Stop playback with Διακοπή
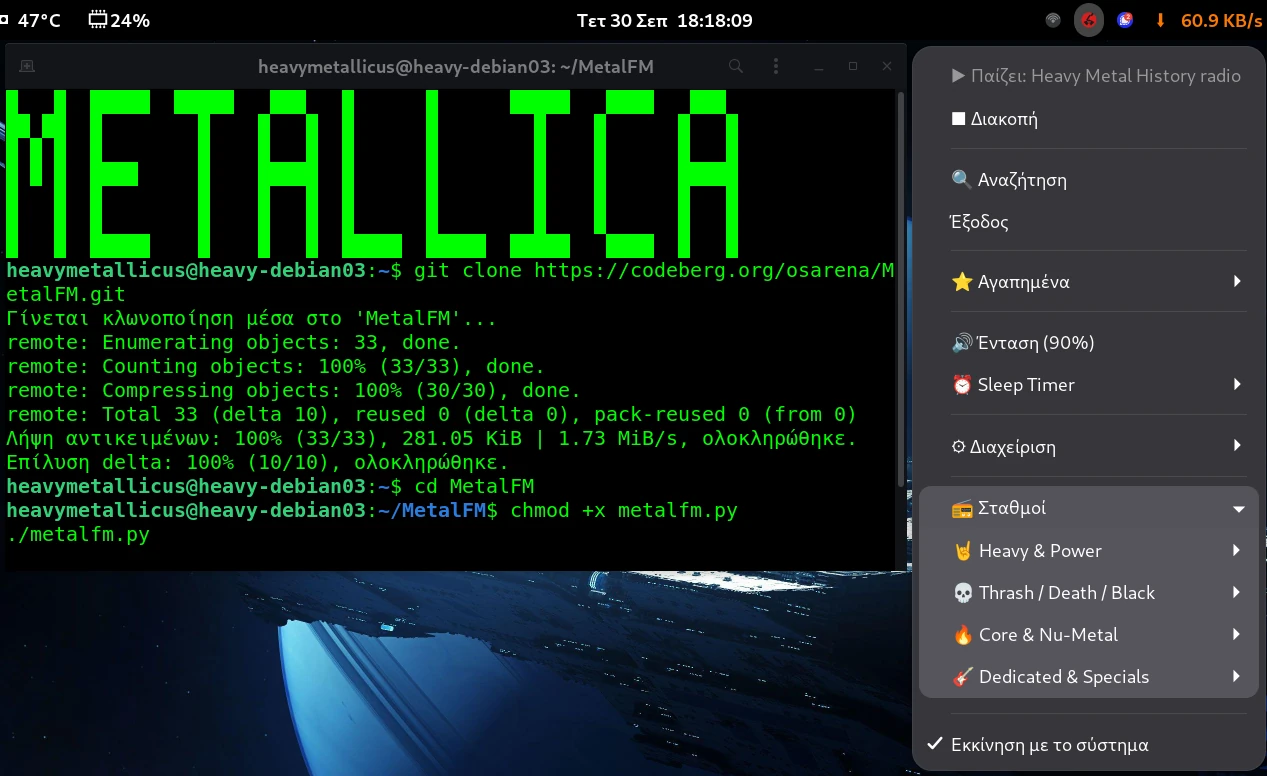1267x776 pixels. [1089, 119]
